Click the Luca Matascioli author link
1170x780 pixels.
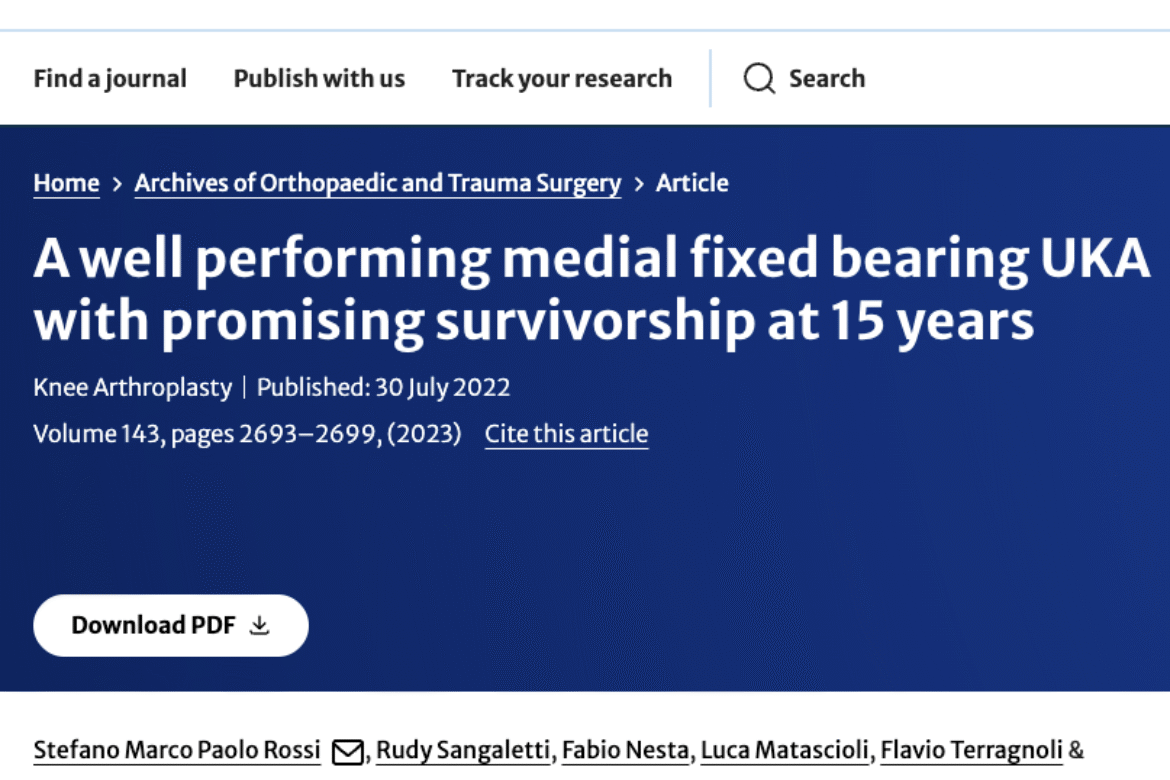pos(785,751)
